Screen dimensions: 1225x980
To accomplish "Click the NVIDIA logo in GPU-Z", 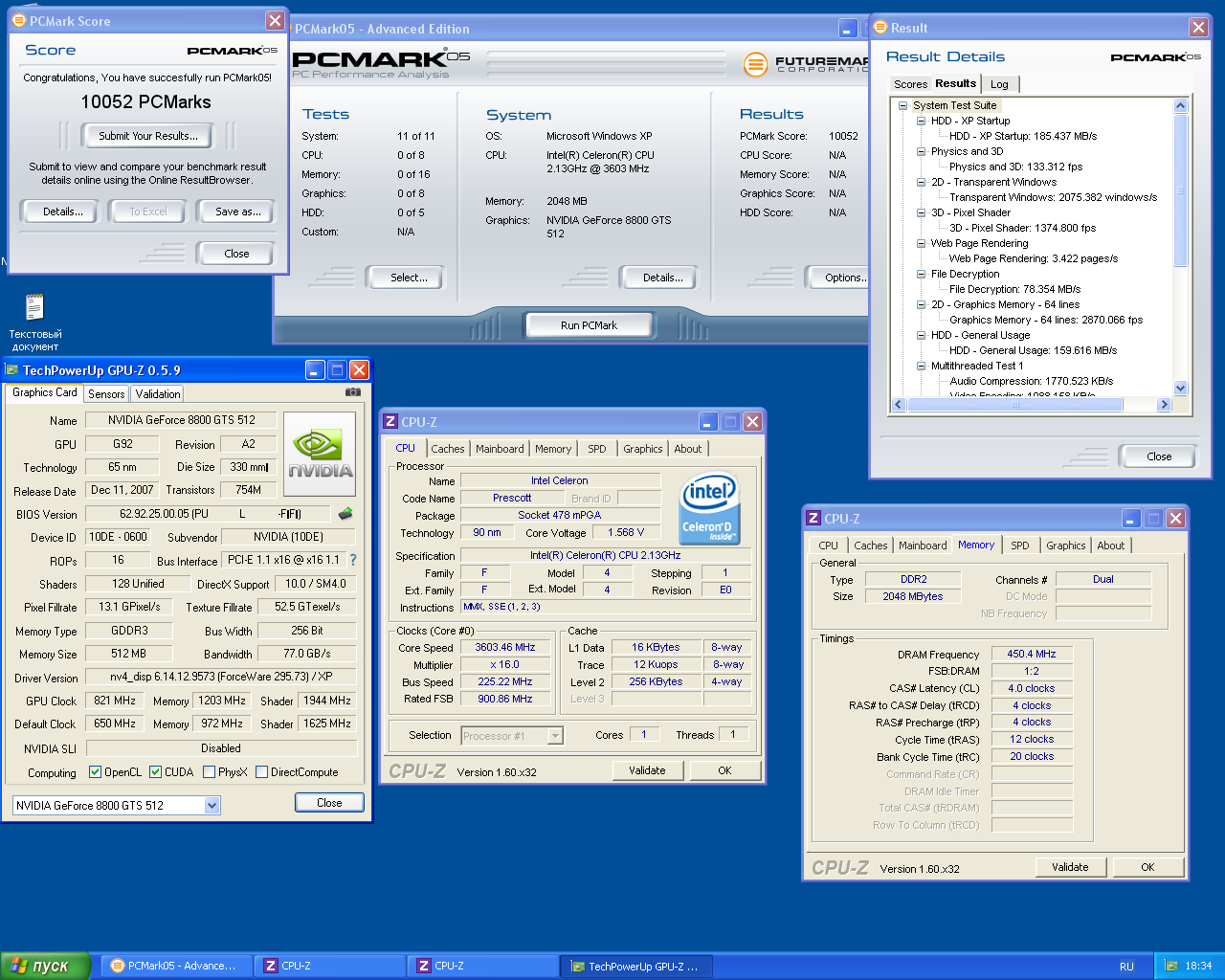I will tap(321, 454).
